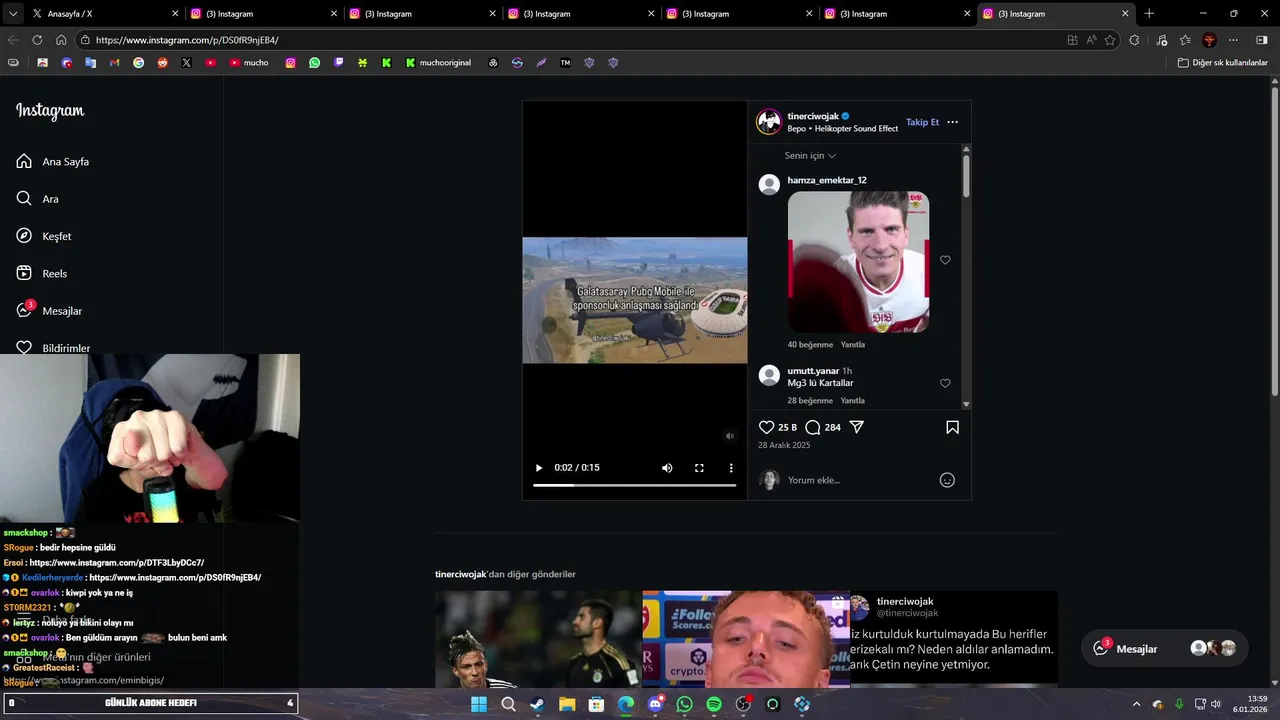Open first related post thumbnail below
Screen dimensions: 1280x720
point(538,638)
